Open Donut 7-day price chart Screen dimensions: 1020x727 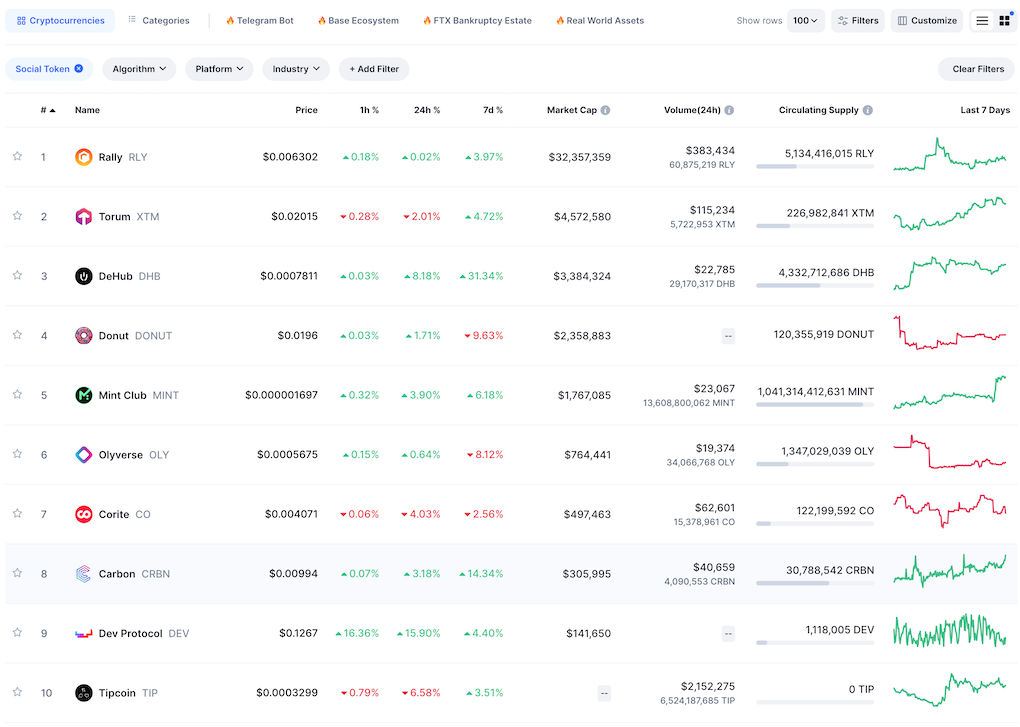point(950,334)
